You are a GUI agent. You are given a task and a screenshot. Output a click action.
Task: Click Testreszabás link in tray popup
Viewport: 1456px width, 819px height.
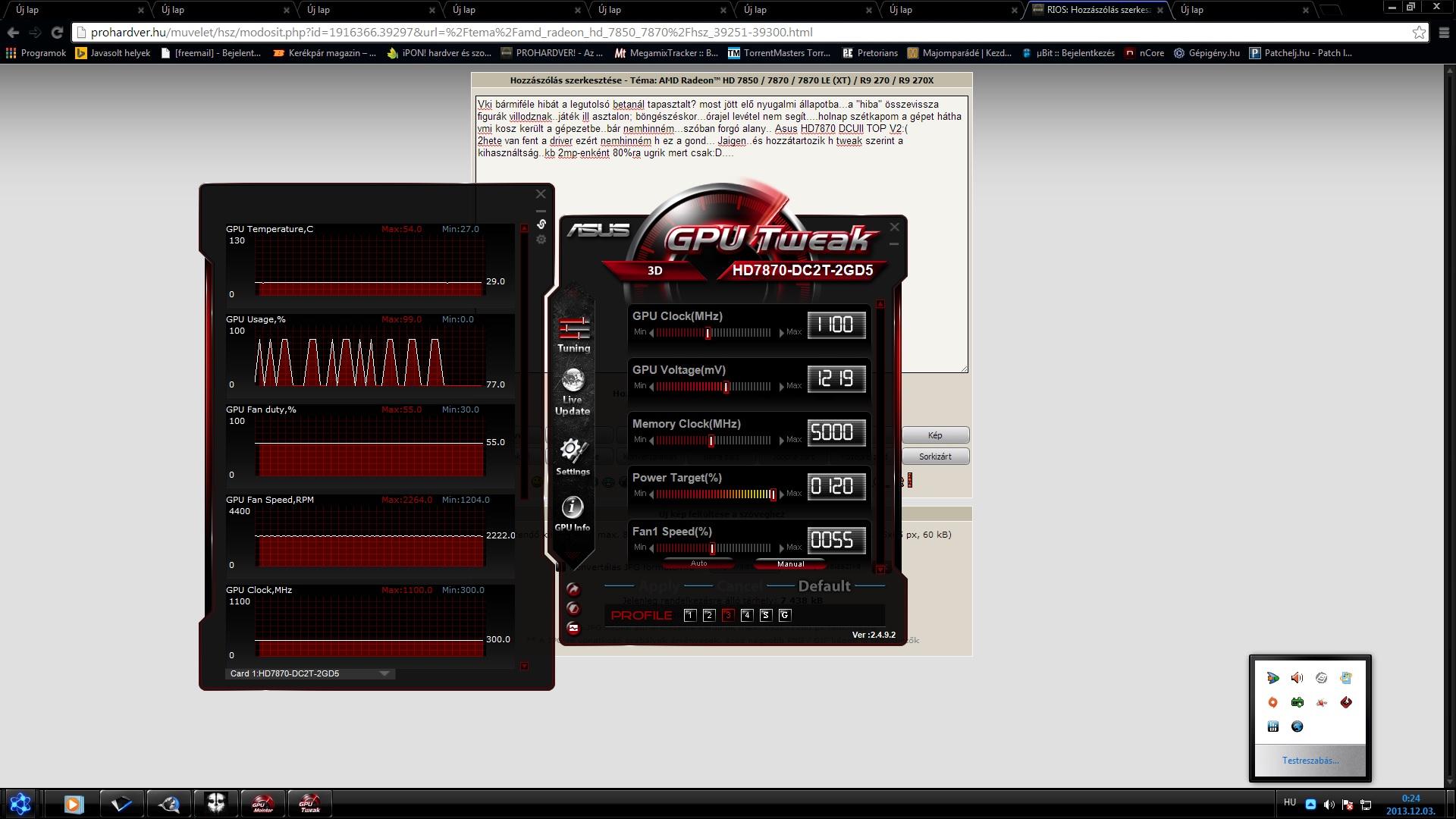pos(1310,761)
